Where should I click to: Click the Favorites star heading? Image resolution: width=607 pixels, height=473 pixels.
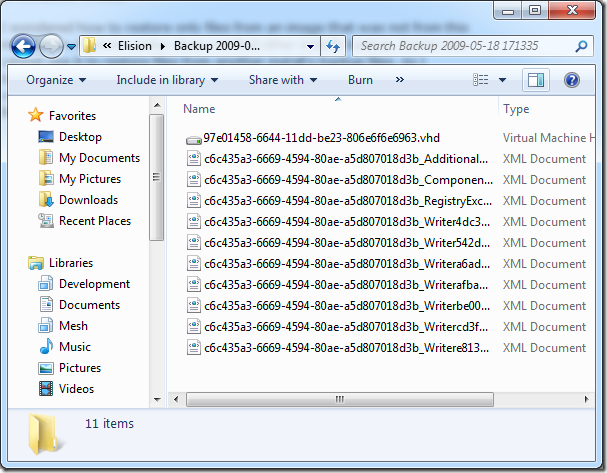(x=62, y=115)
